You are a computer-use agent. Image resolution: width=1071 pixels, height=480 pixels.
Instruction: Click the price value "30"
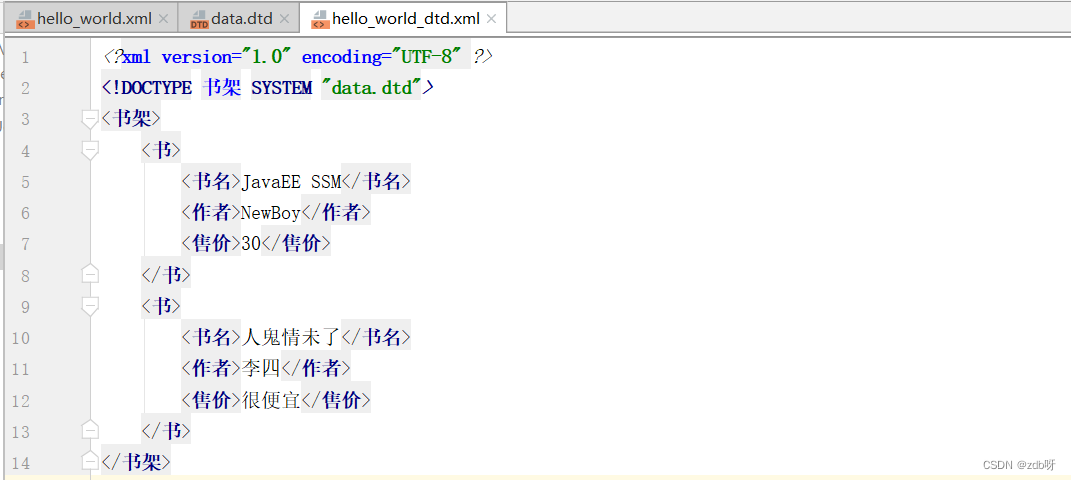[251, 244]
